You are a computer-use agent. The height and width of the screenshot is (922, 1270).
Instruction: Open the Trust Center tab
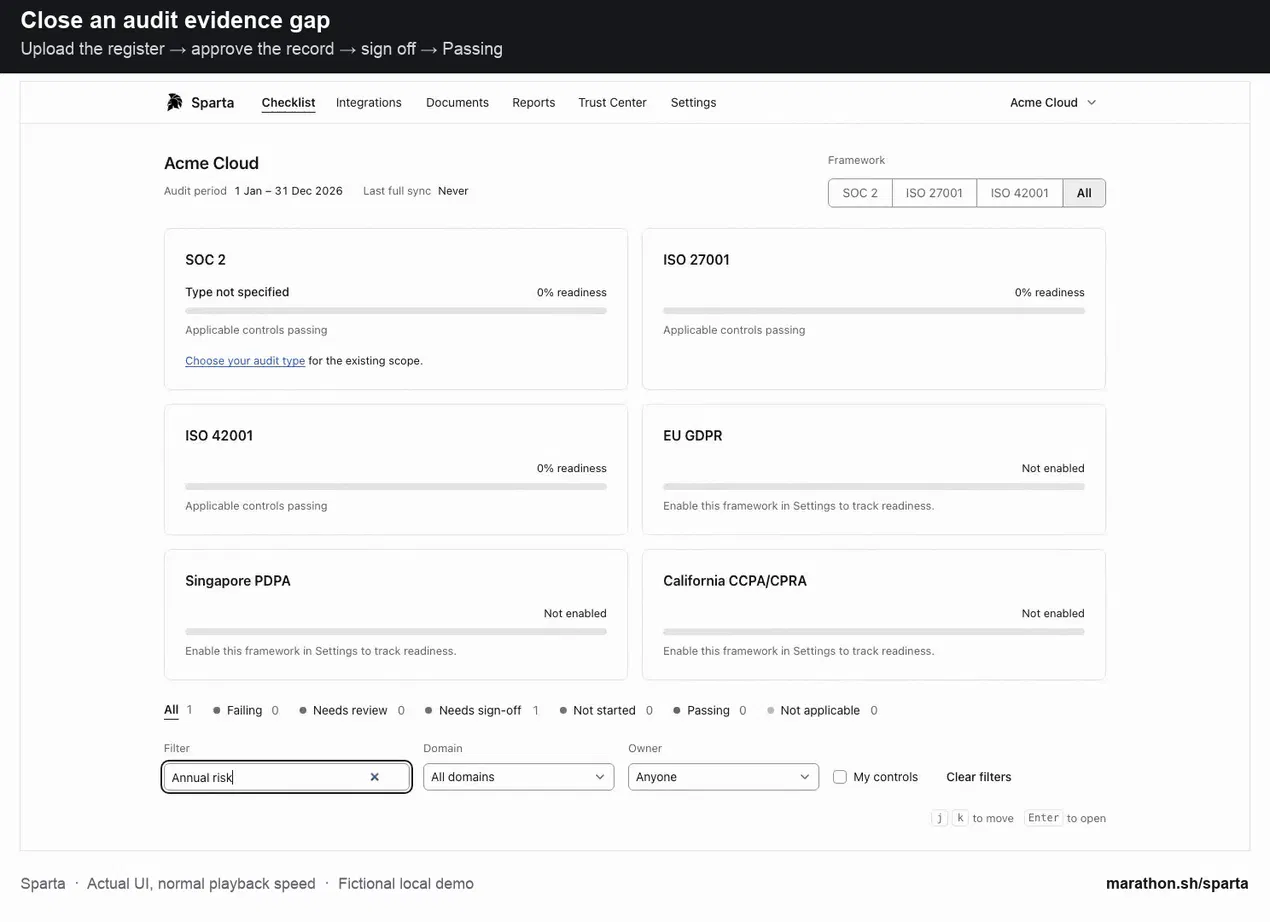[x=612, y=102]
